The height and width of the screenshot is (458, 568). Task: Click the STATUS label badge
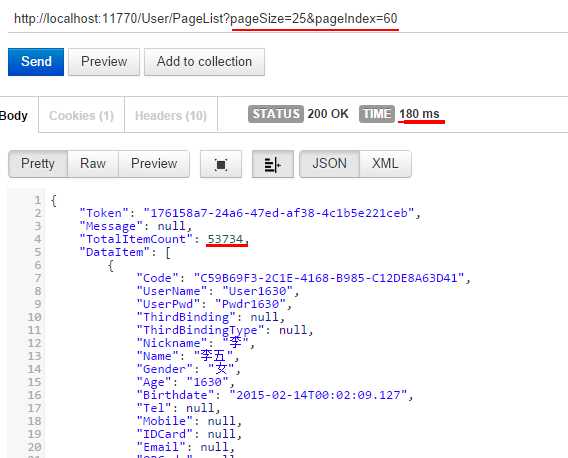click(276, 114)
